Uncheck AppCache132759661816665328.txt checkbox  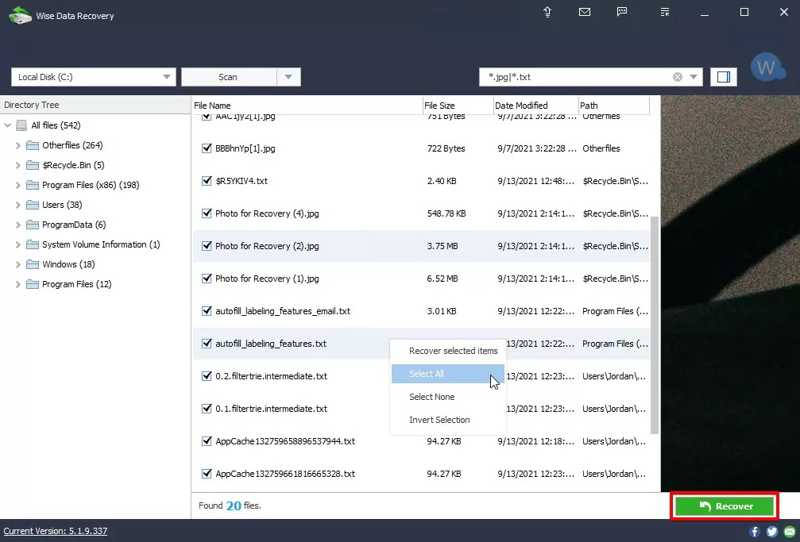(207, 474)
